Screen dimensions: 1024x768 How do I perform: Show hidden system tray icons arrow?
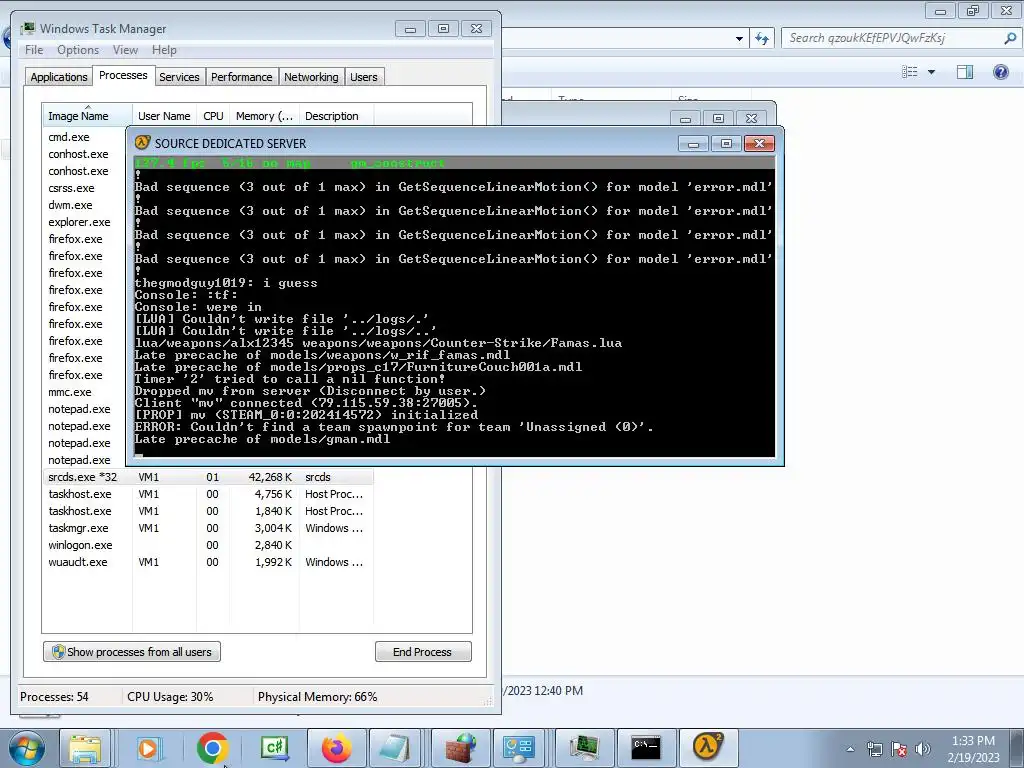point(850,749)
